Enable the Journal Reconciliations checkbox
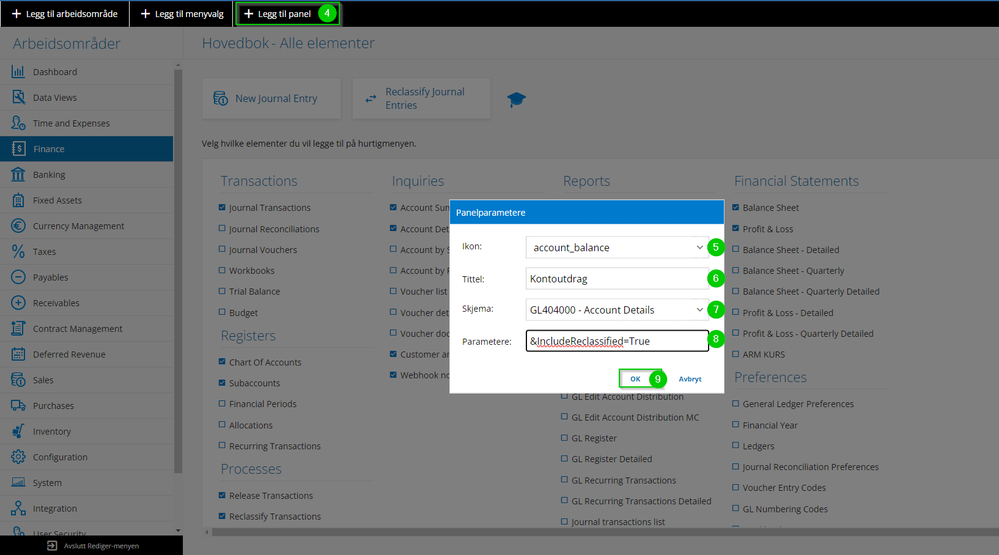999x555 pixels. click(x=222, y=228)
